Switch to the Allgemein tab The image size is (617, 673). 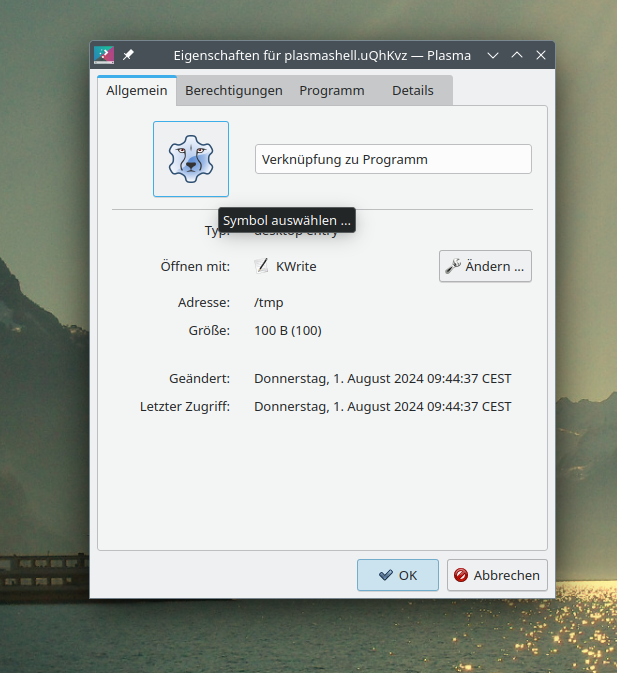click(137, 91)
